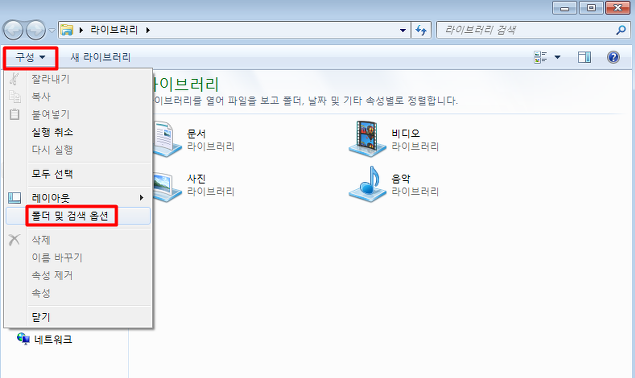Image resolution: width=635 pixels, height=378 pixels.
Task: Click 라이브러리 in the address path
Action: [114, 30]
